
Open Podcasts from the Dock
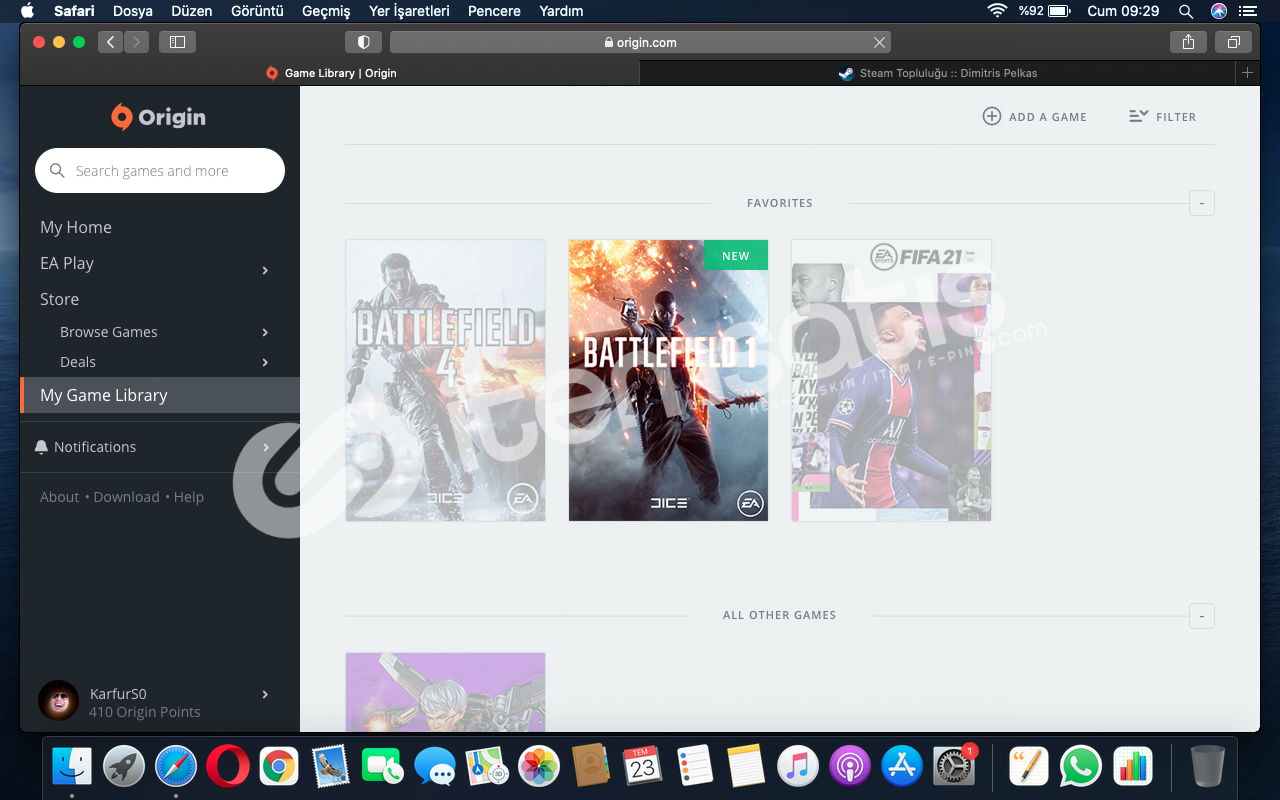(849, 767)
